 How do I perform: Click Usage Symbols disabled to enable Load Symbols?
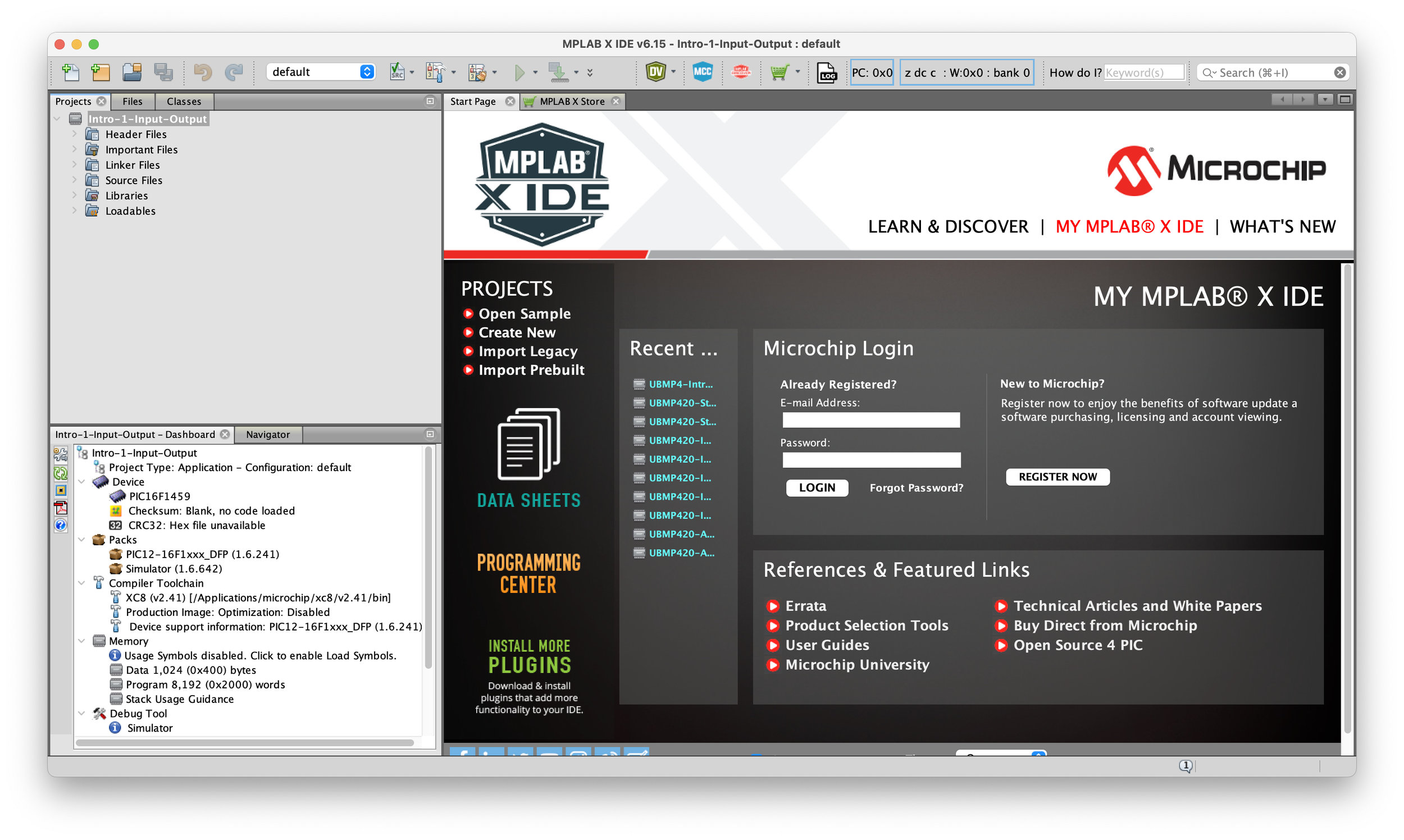tap(260, 655)
